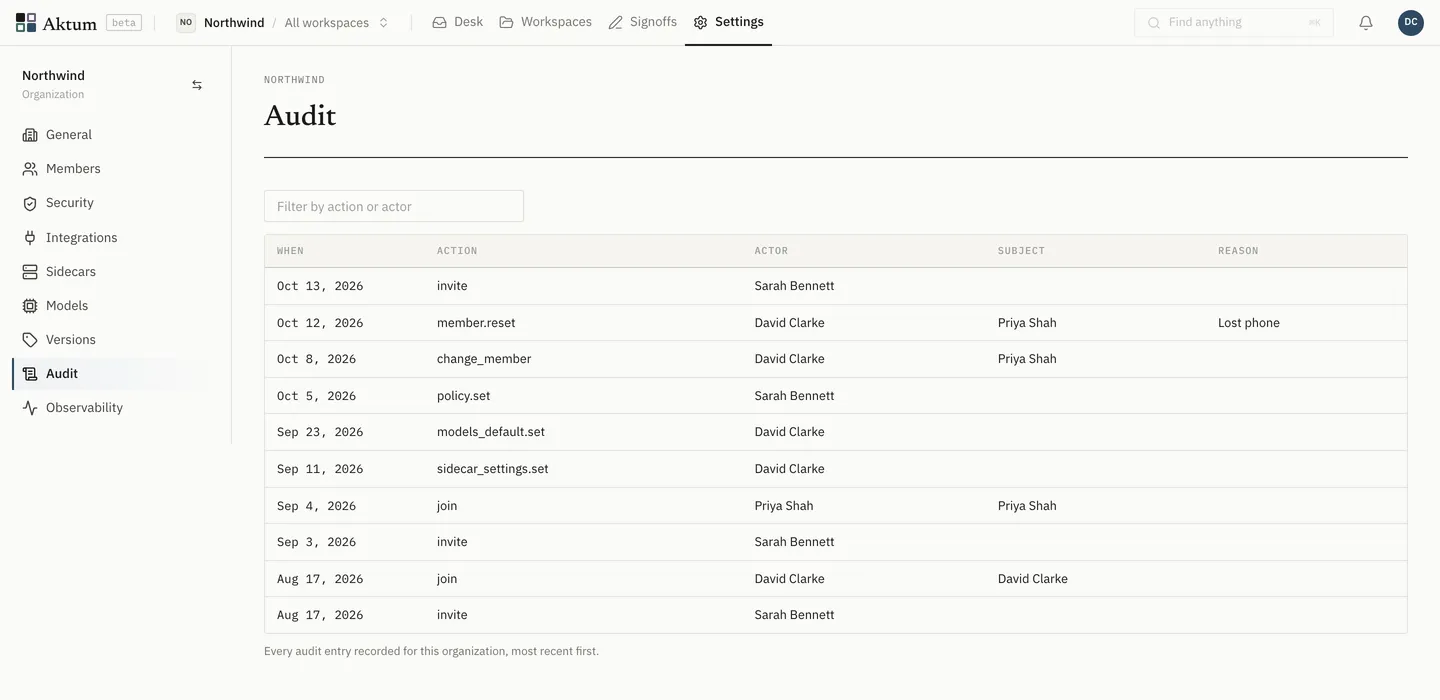Screen dimensions: 1440x700
Task: Click the sidecar_settings.set action cell
Action: (492, 469)
